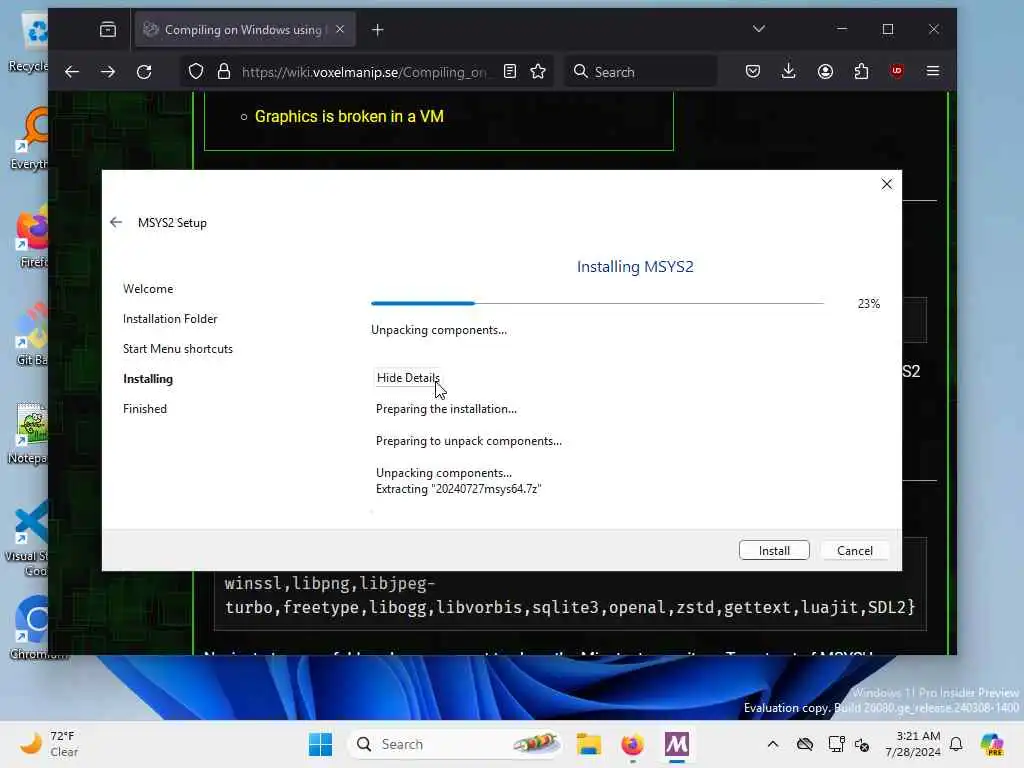
Task: Select the wiki.voxelmanip.se address bar
Action: (364, 72)
